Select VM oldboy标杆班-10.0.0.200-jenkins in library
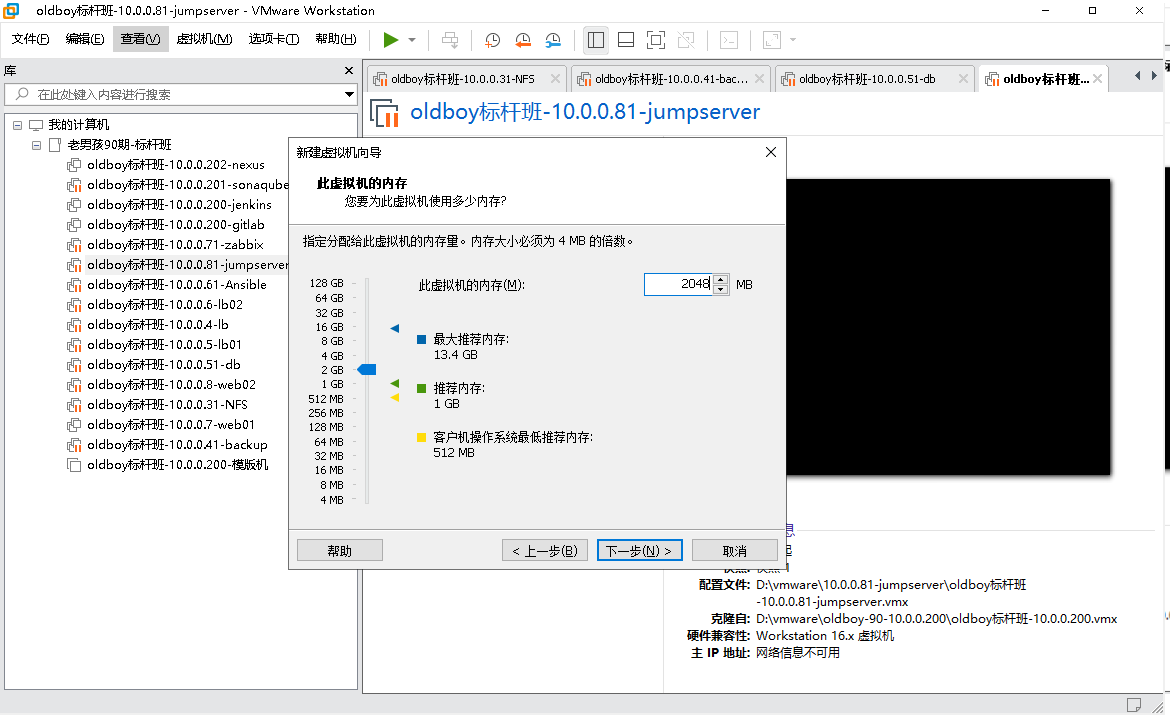Viewport: 1170px width, 717px height. click(x=179, y=204)
